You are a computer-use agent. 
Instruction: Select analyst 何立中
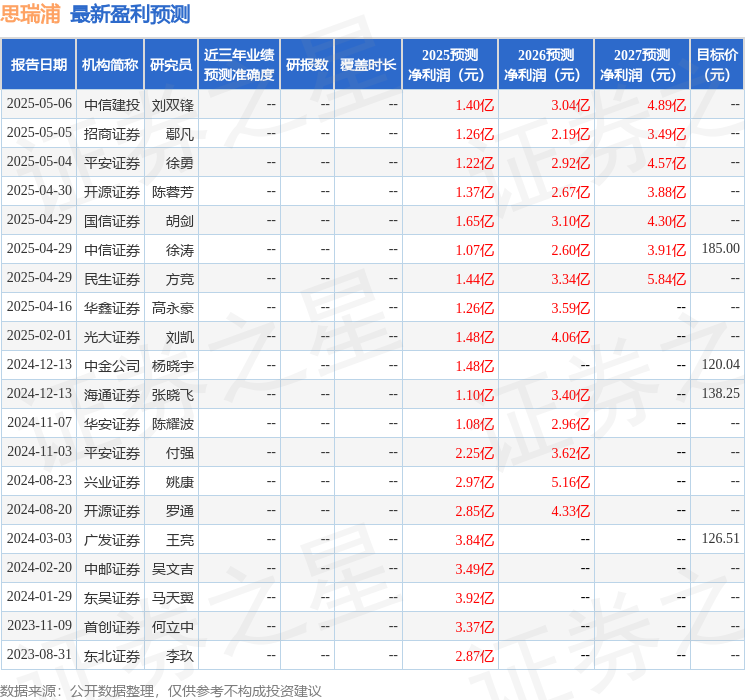click(172, 627)
